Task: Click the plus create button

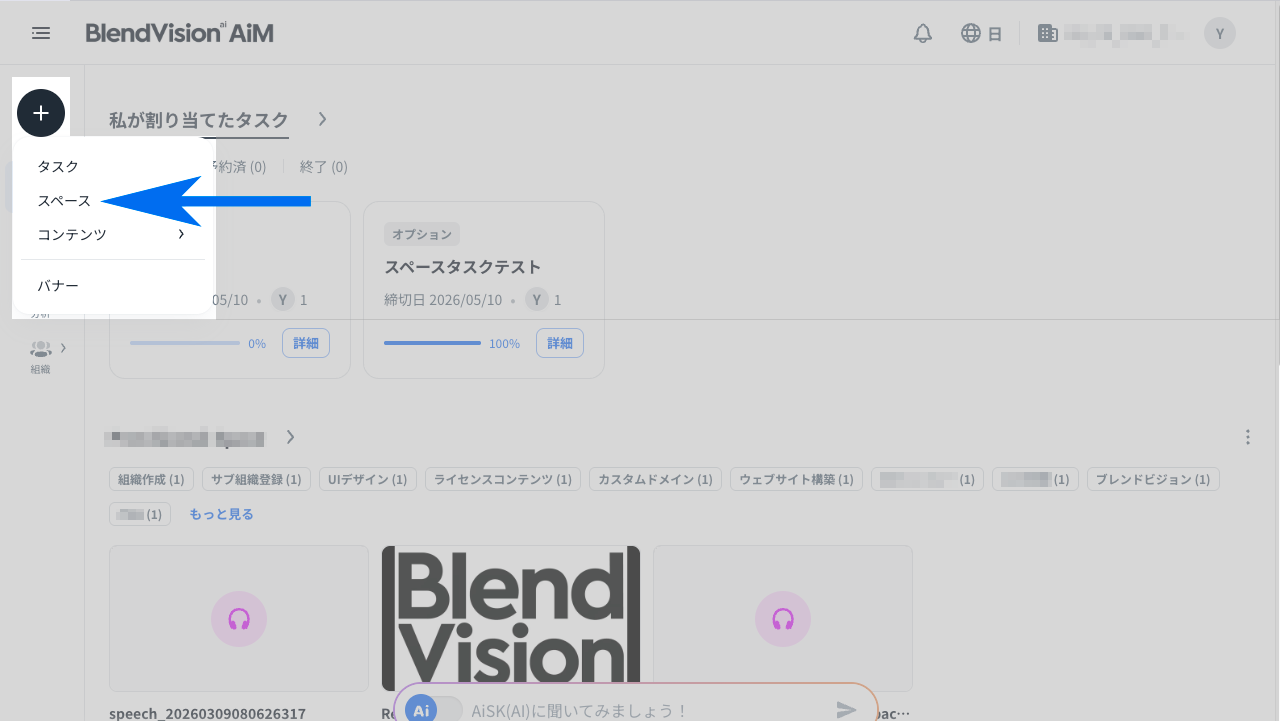Action: [x=41, y=113]
